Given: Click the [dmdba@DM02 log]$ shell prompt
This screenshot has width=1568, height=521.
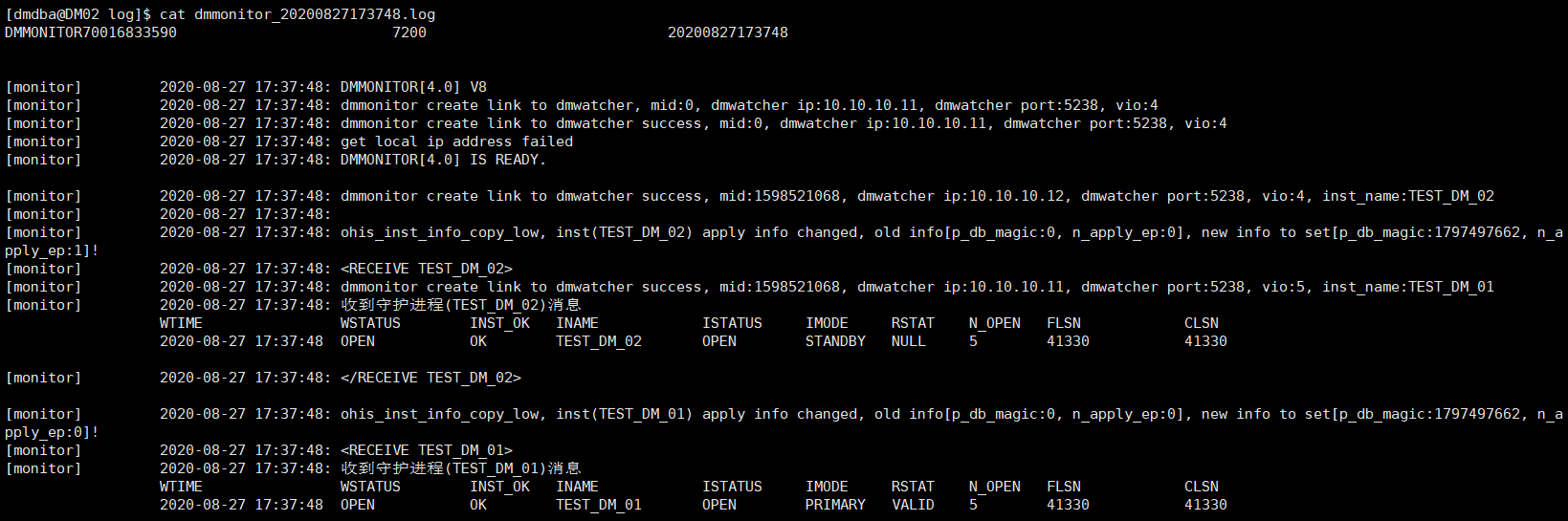Looking at the screenshot, I should click(x=77, y=14).
